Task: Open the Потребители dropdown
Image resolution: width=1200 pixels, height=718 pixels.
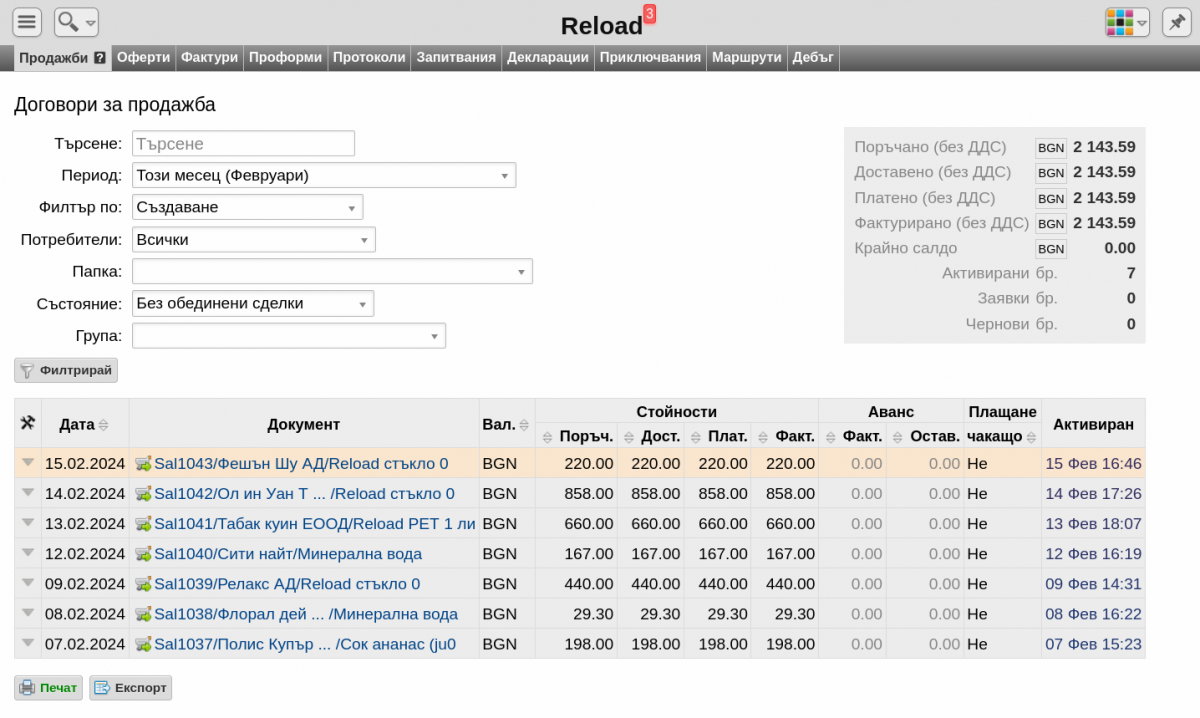Action: tap(253, 239)
